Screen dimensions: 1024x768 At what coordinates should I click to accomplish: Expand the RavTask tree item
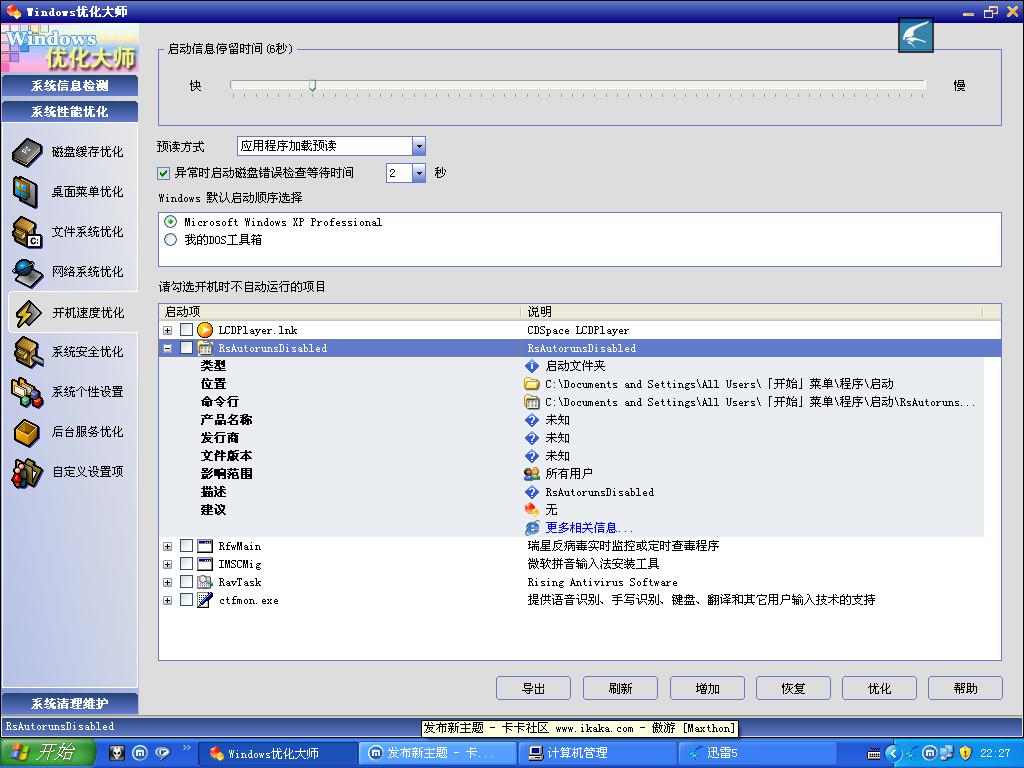168,582
